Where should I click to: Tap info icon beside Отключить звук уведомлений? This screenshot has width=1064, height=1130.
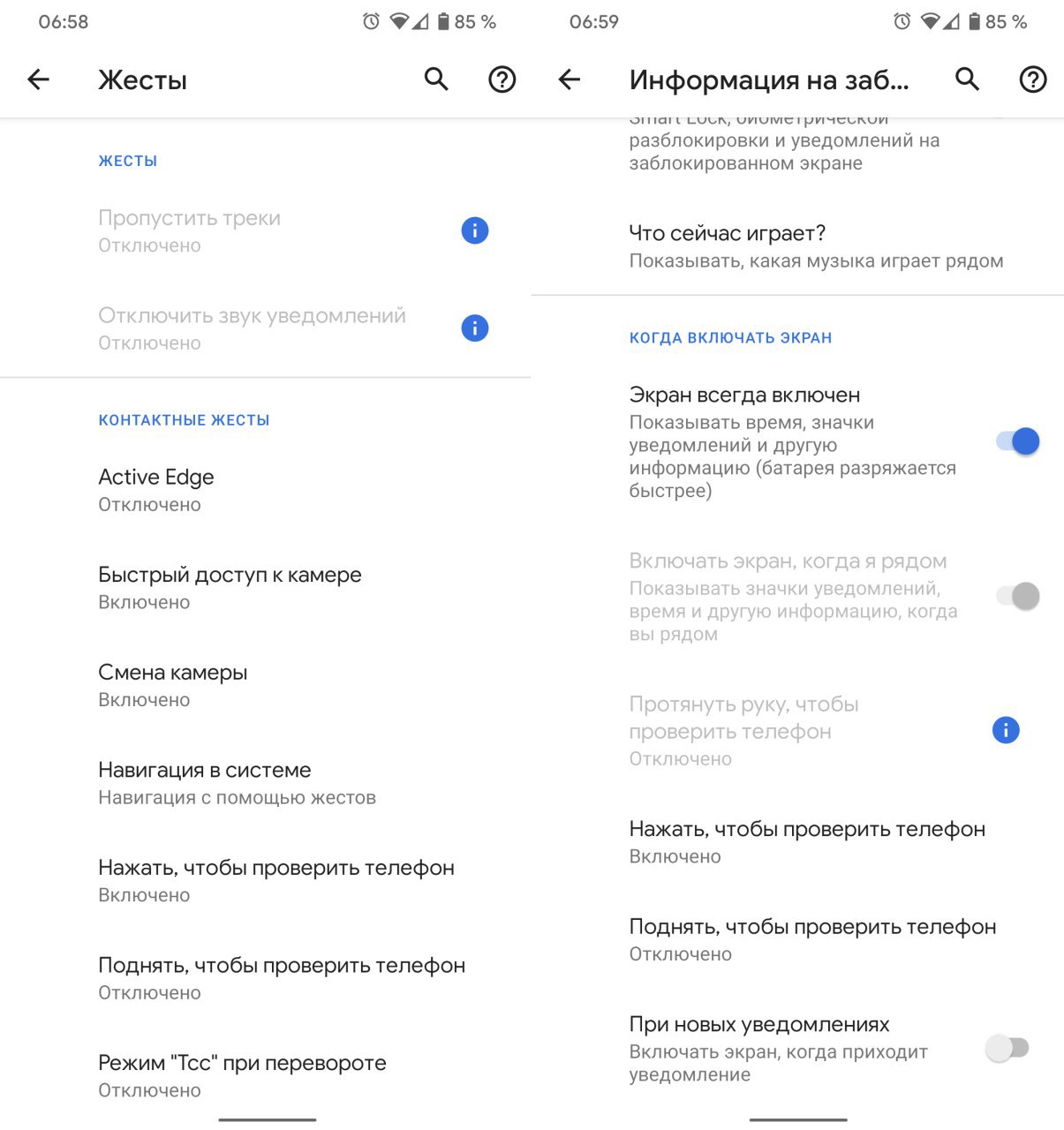click(x=475, y=328)
